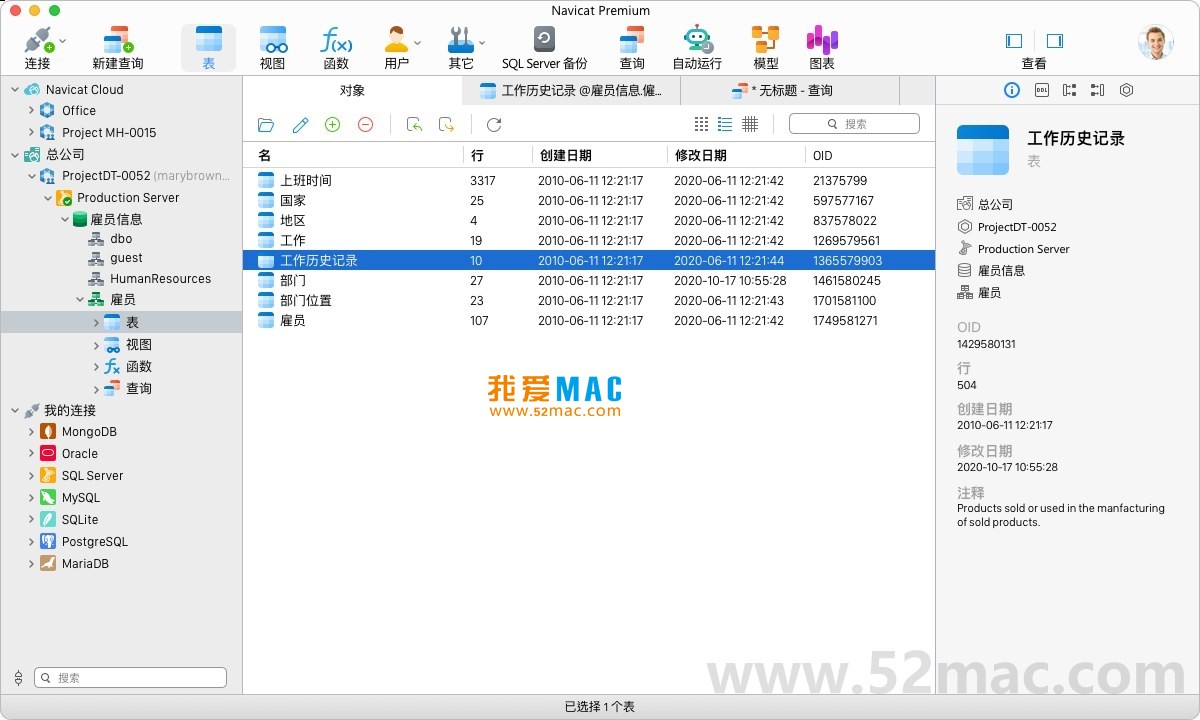Screen dimensions: 1200x720
Task: Switch object list to icon view
Action: 701,124
